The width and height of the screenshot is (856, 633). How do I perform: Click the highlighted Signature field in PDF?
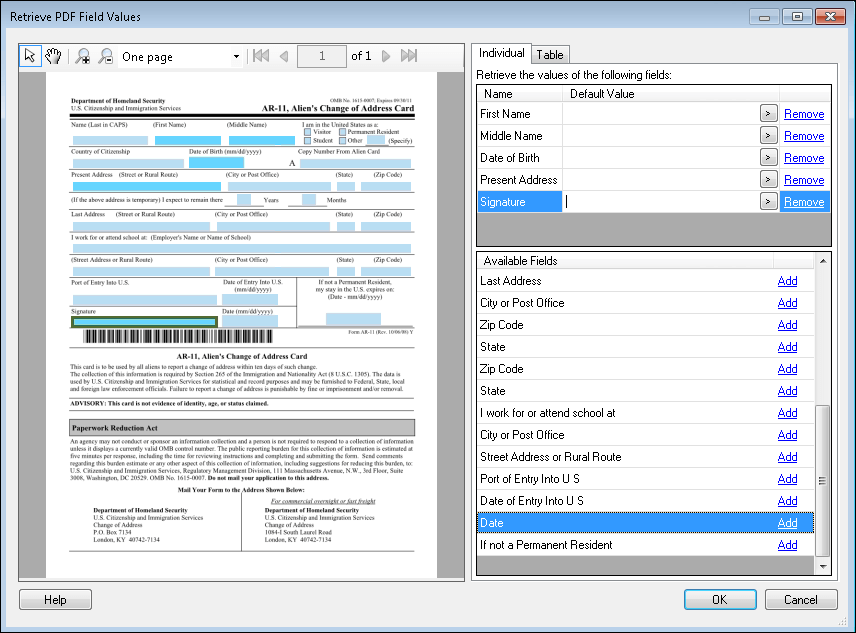145,322
